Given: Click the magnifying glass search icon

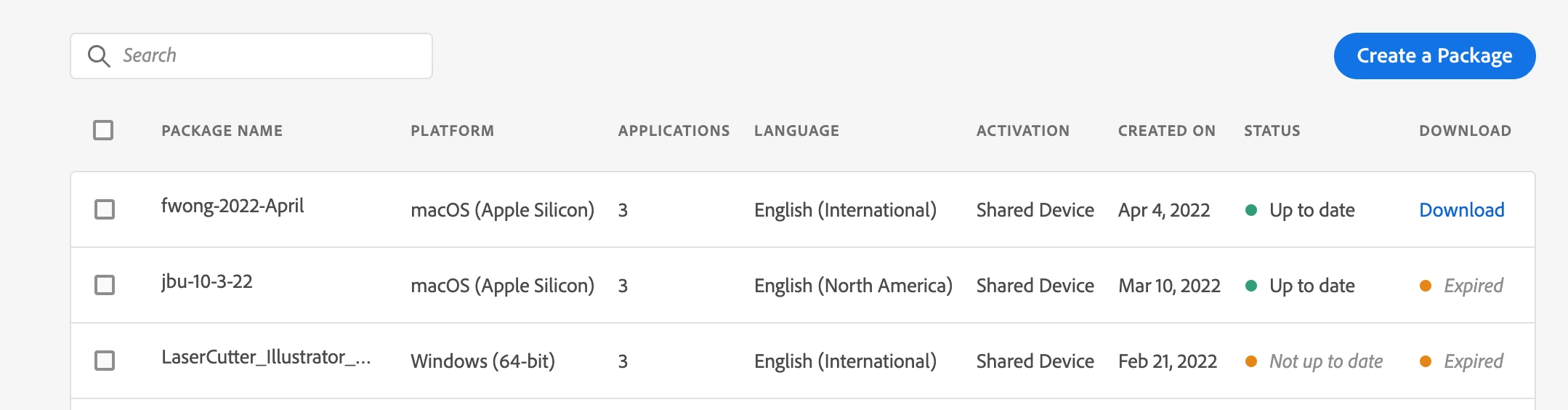Looking at the screenshot, I should click(99, 56).
